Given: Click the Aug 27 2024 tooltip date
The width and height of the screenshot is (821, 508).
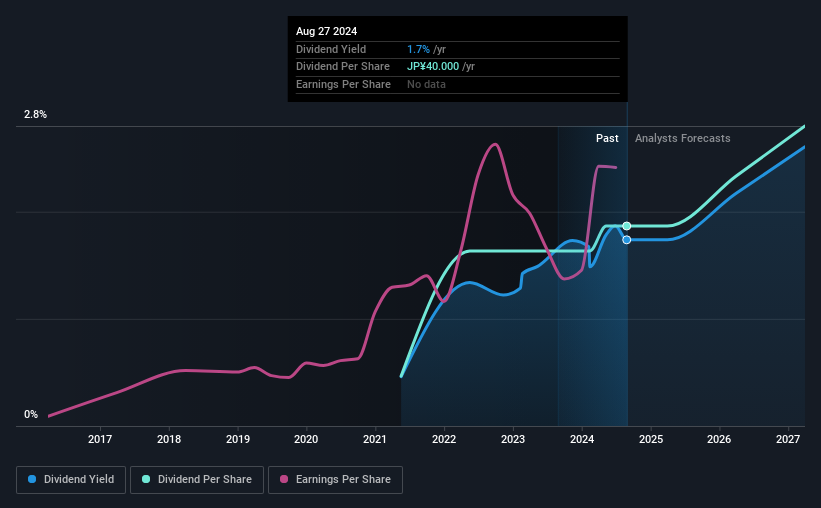Looking at the screenshot, I should 327,31.
